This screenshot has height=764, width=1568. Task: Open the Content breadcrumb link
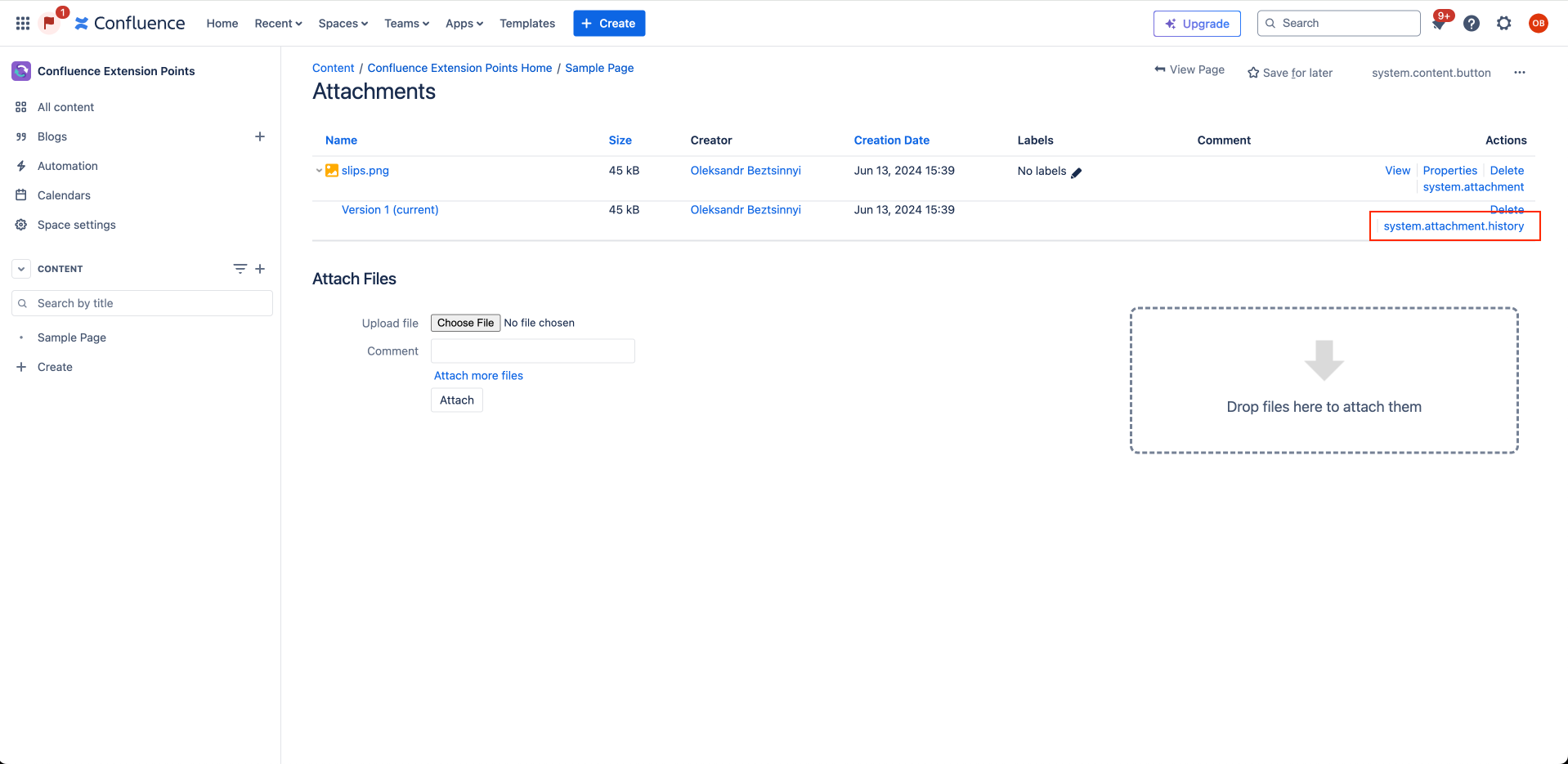tap(333, 68)
